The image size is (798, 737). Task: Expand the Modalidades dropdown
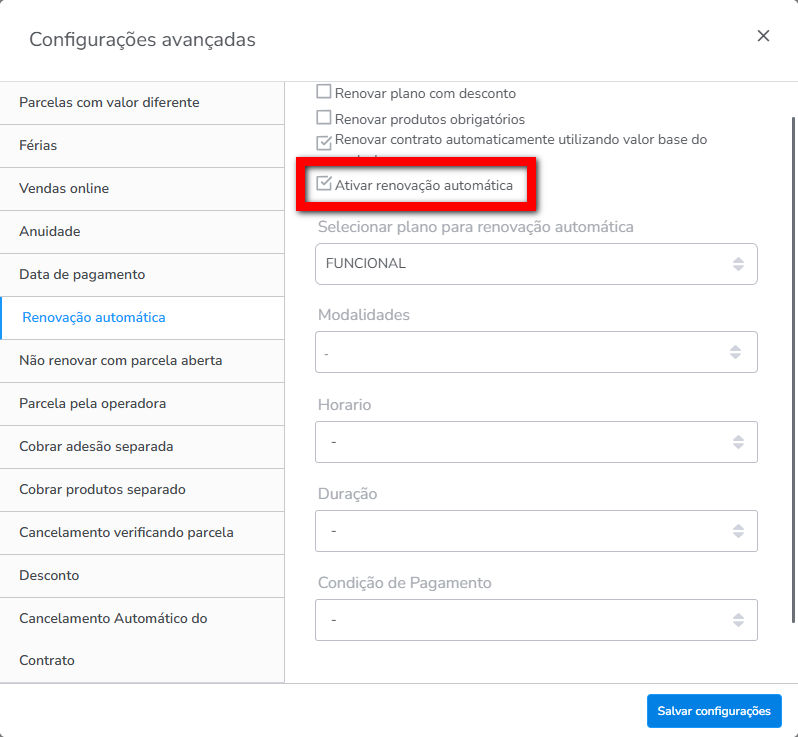535,352
